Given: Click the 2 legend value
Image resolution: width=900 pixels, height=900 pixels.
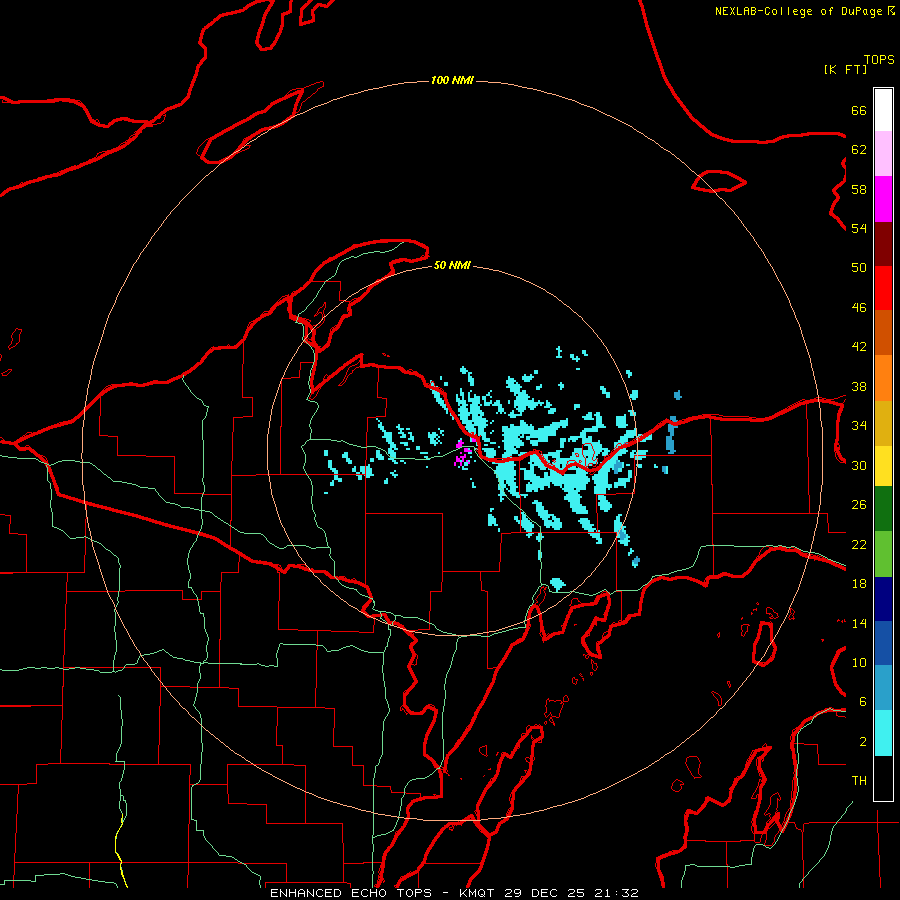Looking at the screenshot, I should (863, 742).
